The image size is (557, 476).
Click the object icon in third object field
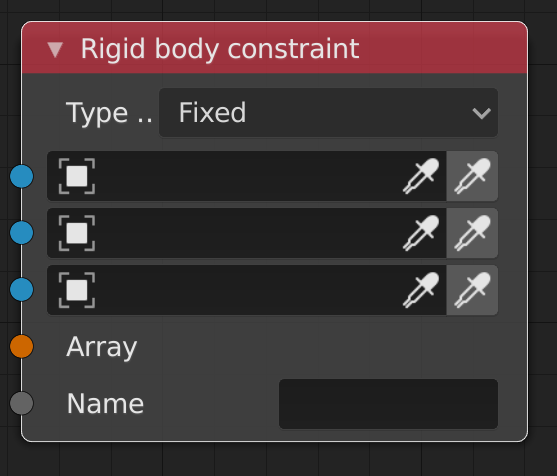point(77,290)
